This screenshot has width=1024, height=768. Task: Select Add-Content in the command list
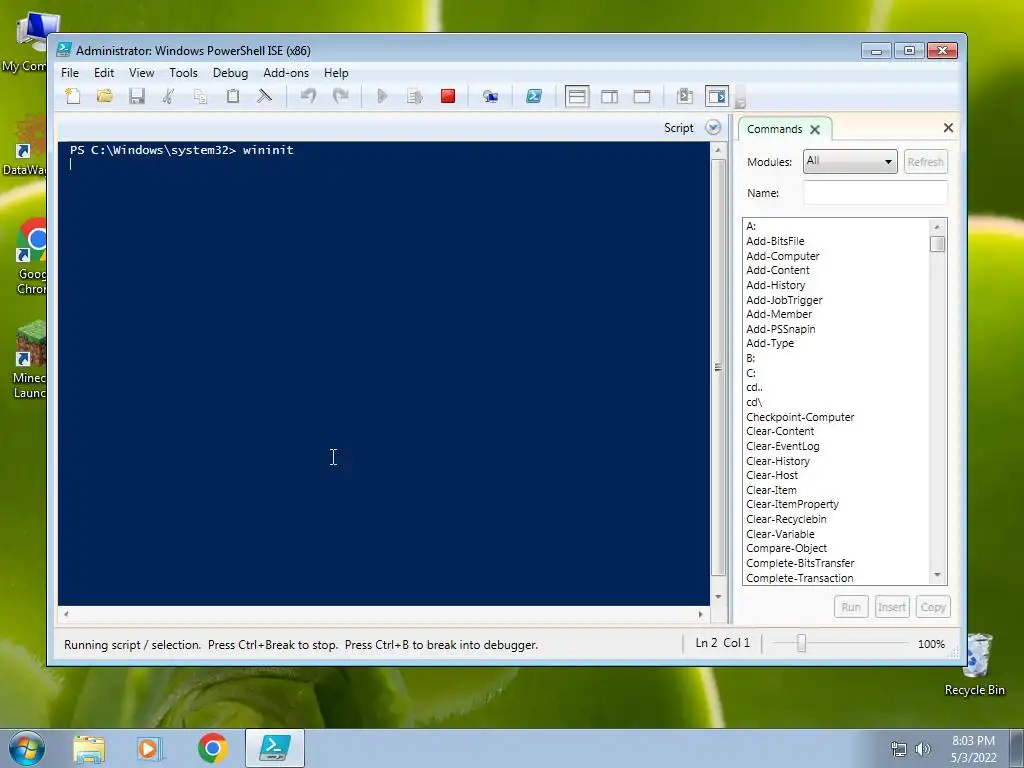[778, 270]
